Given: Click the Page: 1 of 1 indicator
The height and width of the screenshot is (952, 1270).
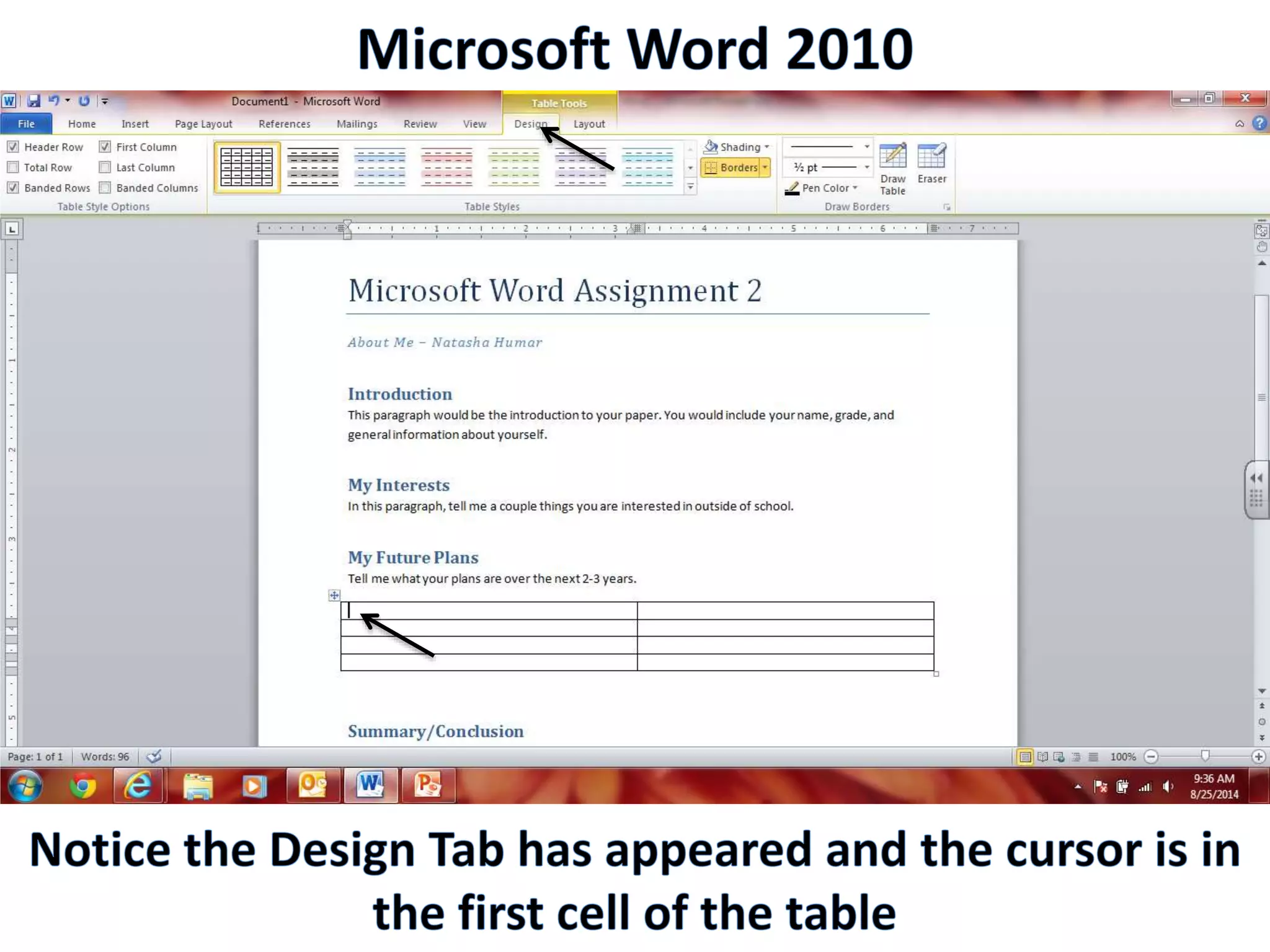Looking at the screenshot, I should 35,757.
